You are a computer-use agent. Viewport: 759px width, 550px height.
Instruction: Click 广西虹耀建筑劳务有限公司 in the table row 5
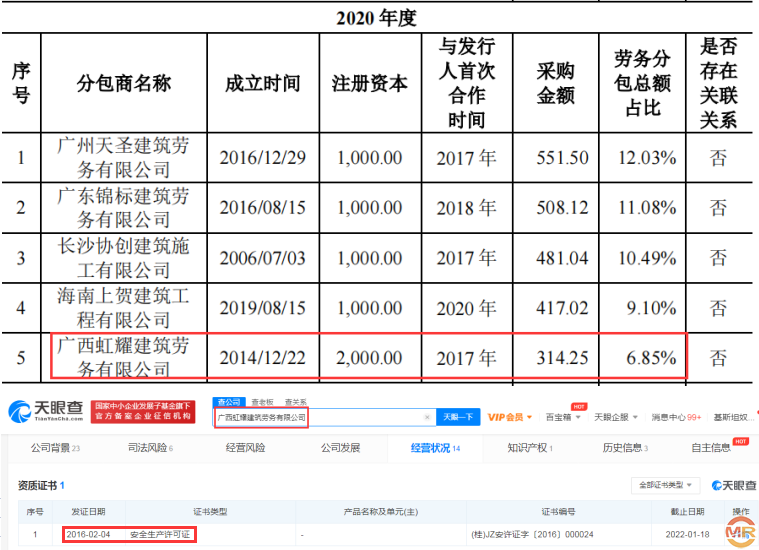pos(123,358)
